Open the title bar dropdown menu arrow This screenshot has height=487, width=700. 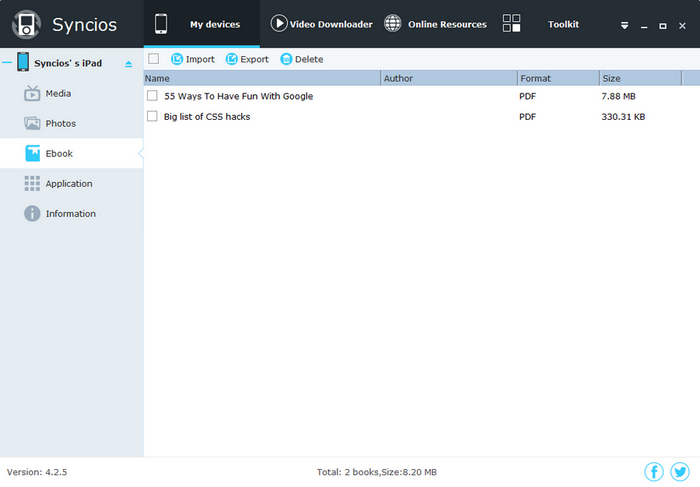tap(625, 25)
